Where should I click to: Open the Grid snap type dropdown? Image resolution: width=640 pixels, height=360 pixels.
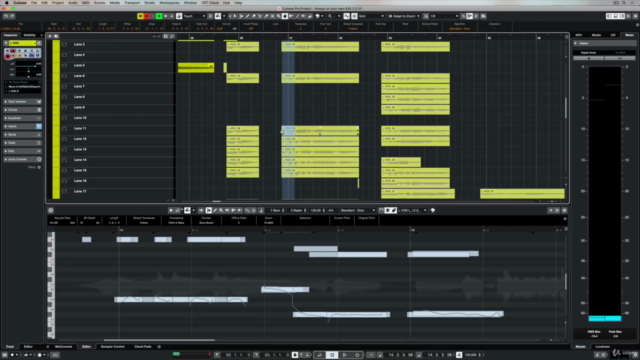pyautogui.click(x=371, y=16)
